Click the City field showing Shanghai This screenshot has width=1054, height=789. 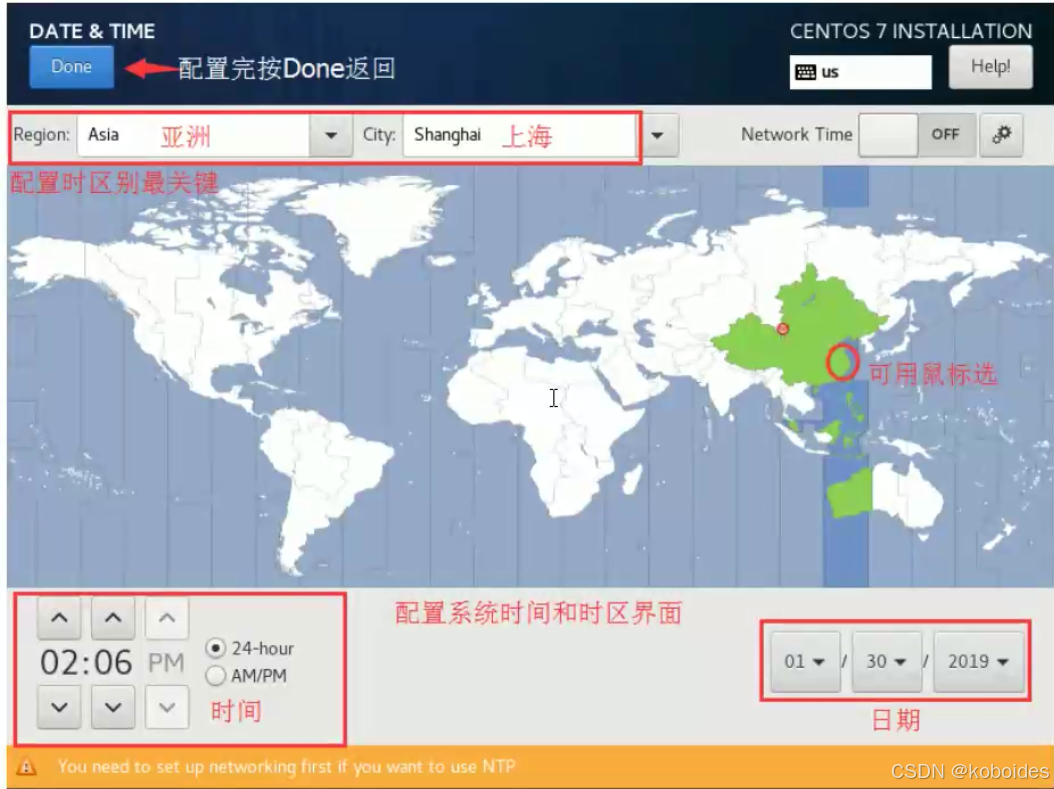[x=520, y=135]
